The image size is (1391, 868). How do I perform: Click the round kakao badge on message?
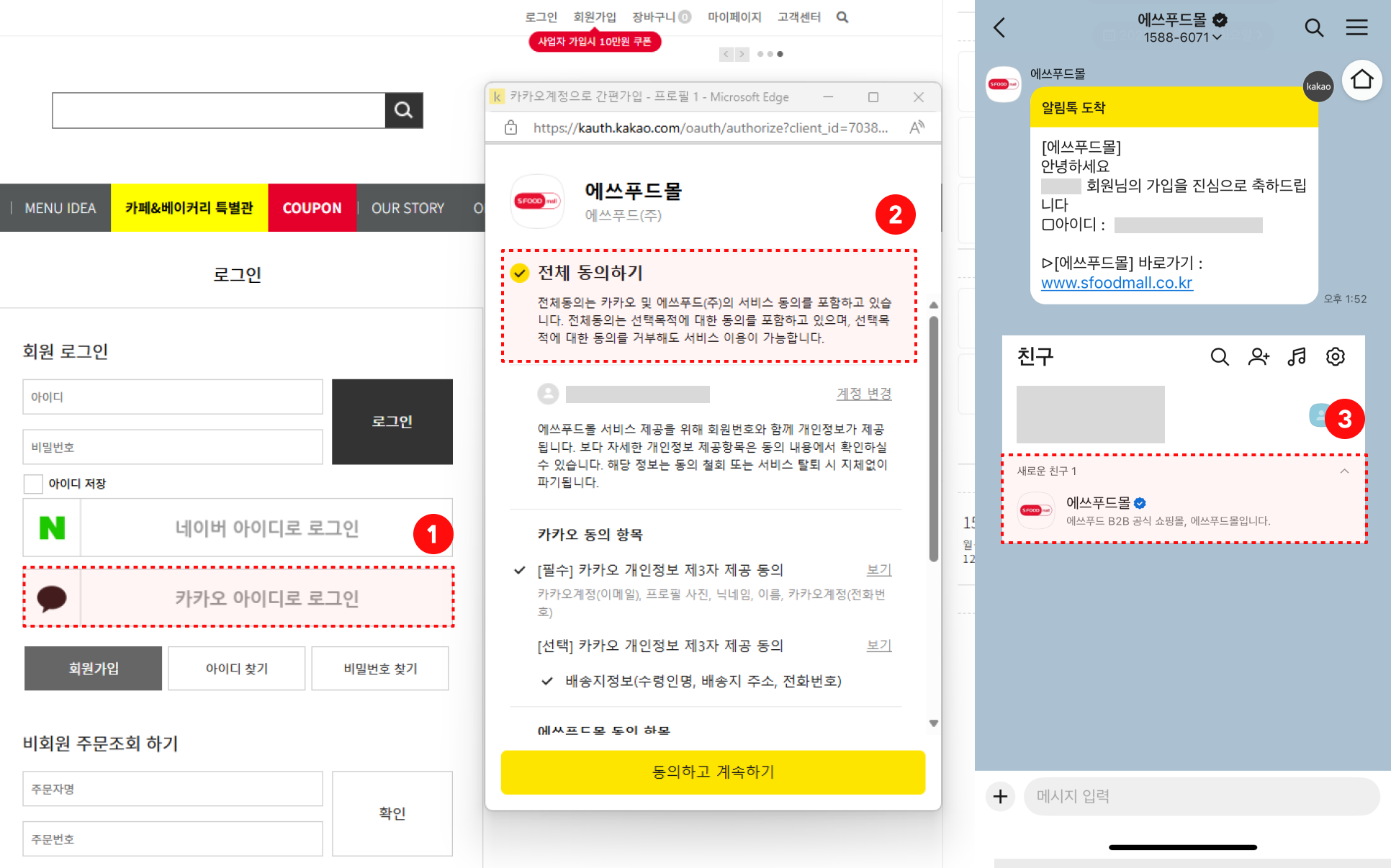tap(1318, 86)
